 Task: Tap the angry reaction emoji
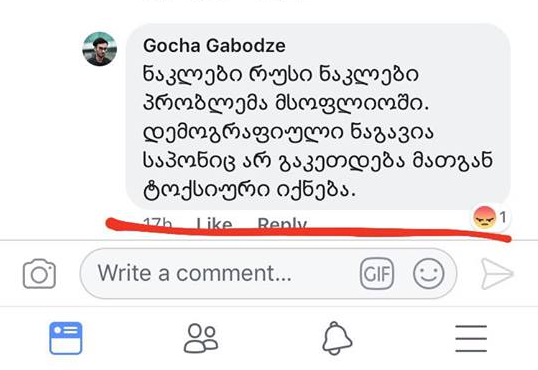(x=484, y=218)
